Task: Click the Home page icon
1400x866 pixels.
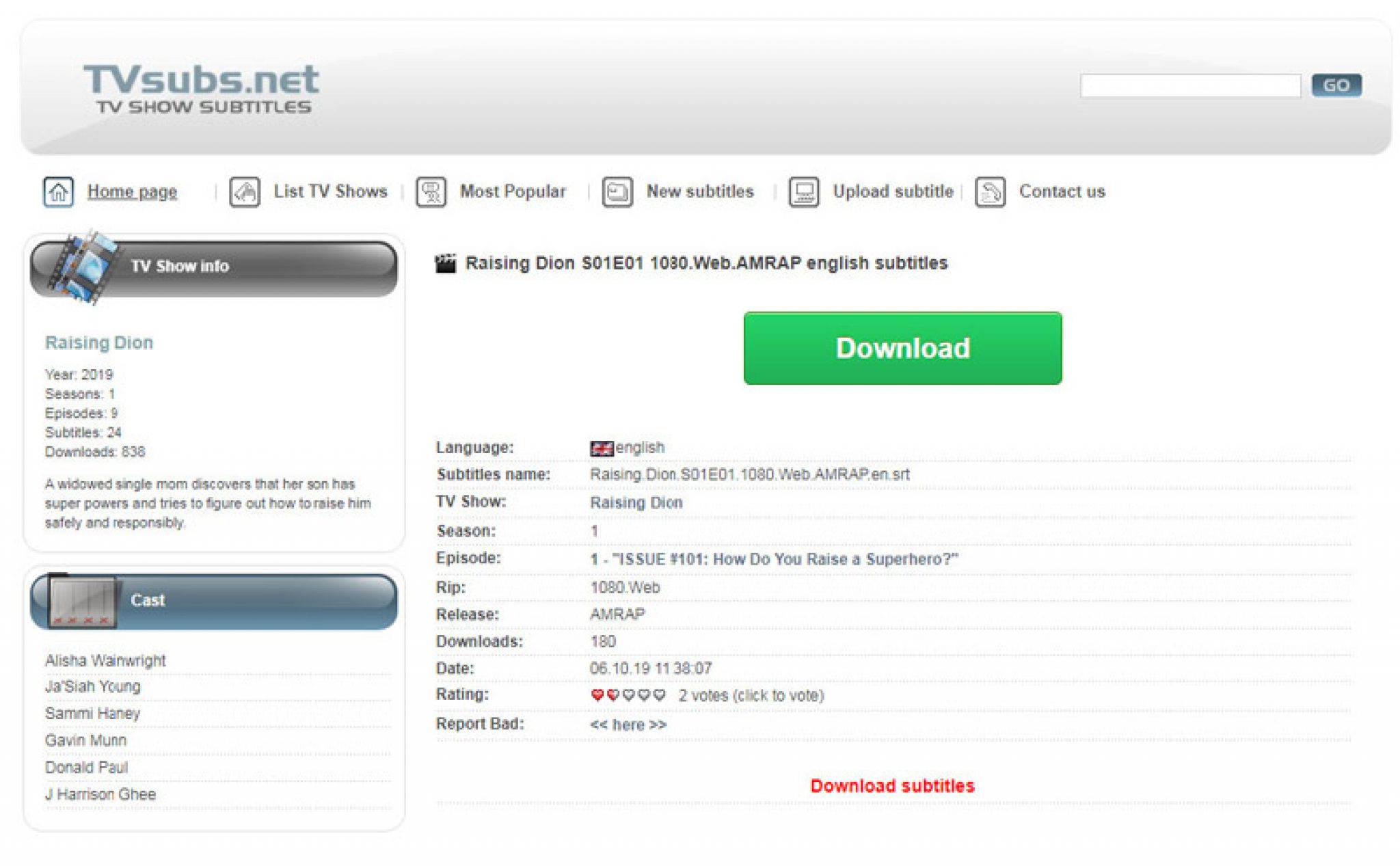Action: click(x=59, y=193)
